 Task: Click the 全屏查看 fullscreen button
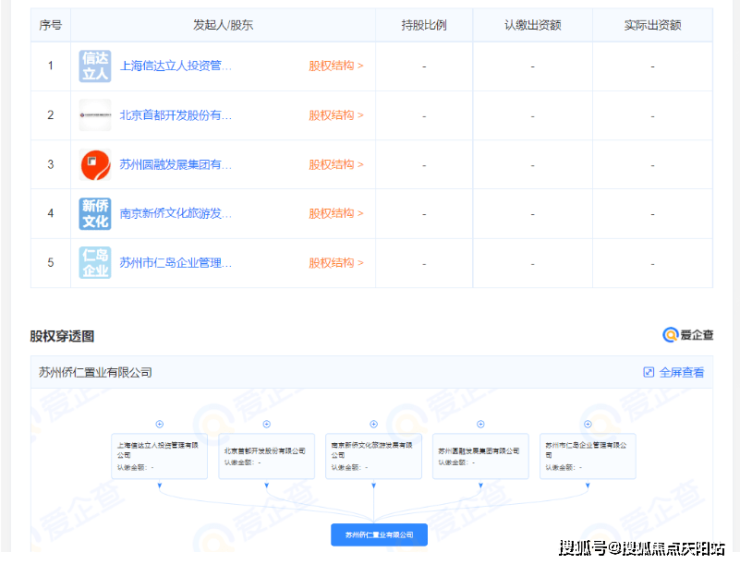coord(673,372)
